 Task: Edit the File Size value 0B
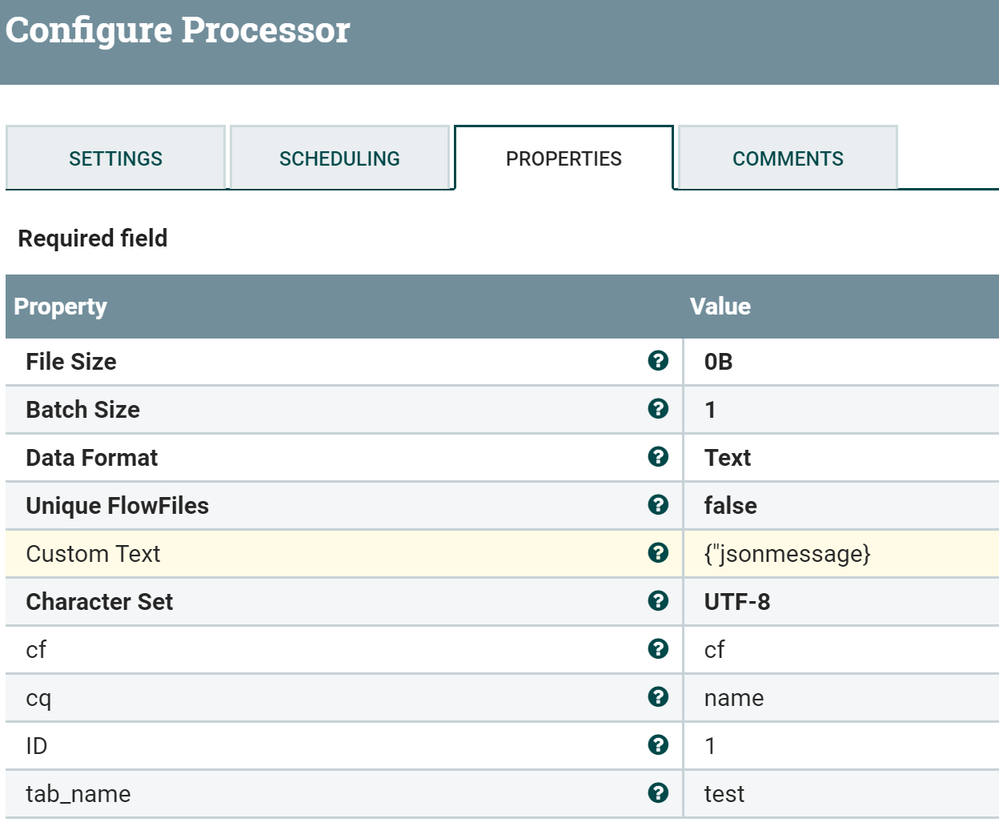(719, 362)
